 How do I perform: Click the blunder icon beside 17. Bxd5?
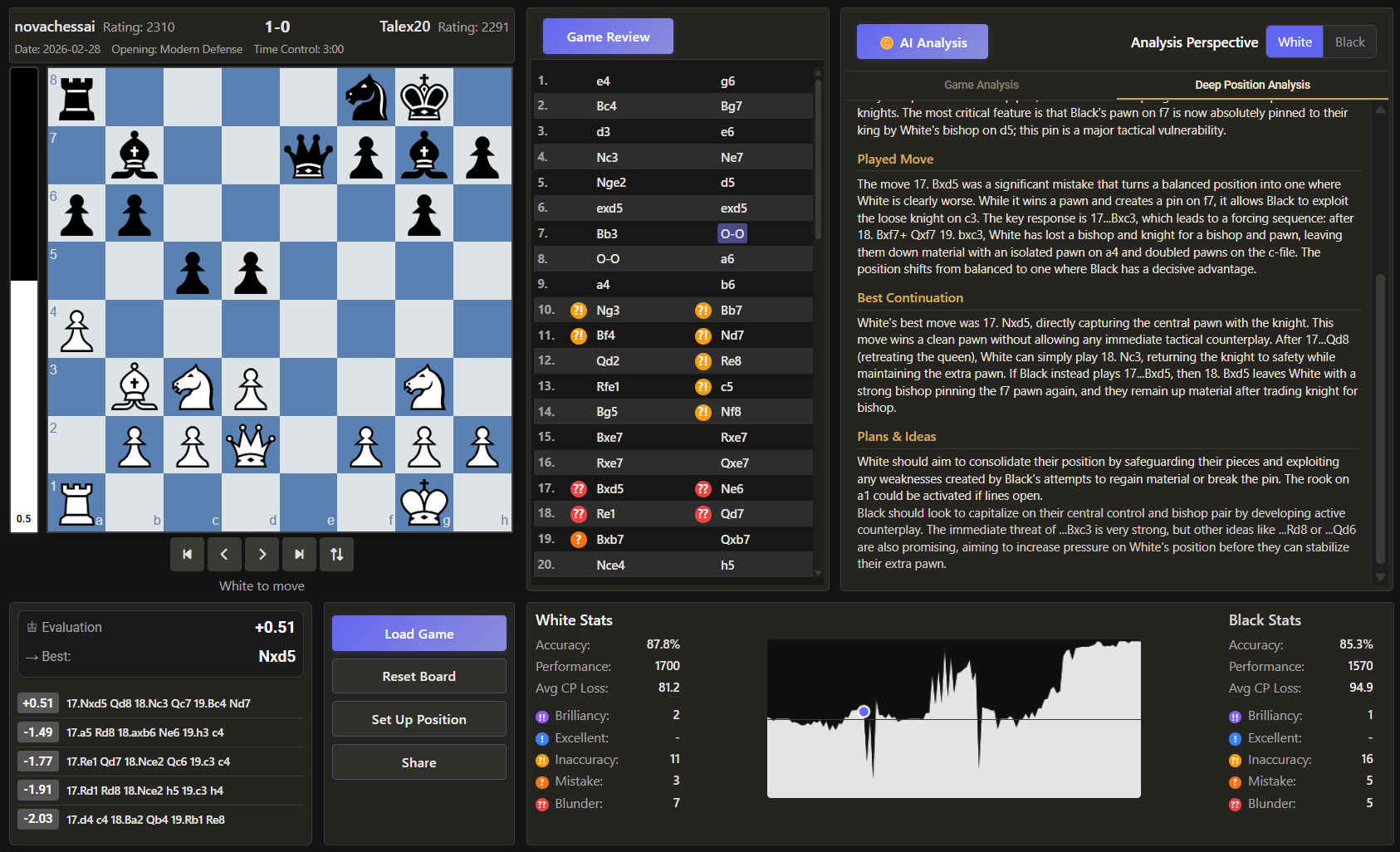[579, 489]
